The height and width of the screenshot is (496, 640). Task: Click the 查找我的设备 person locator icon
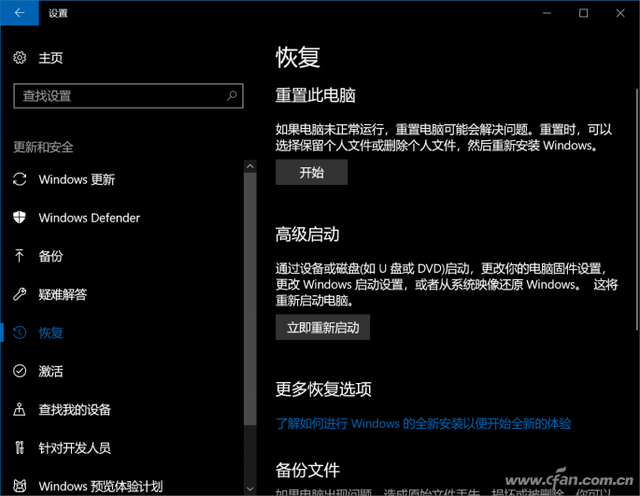19,409
